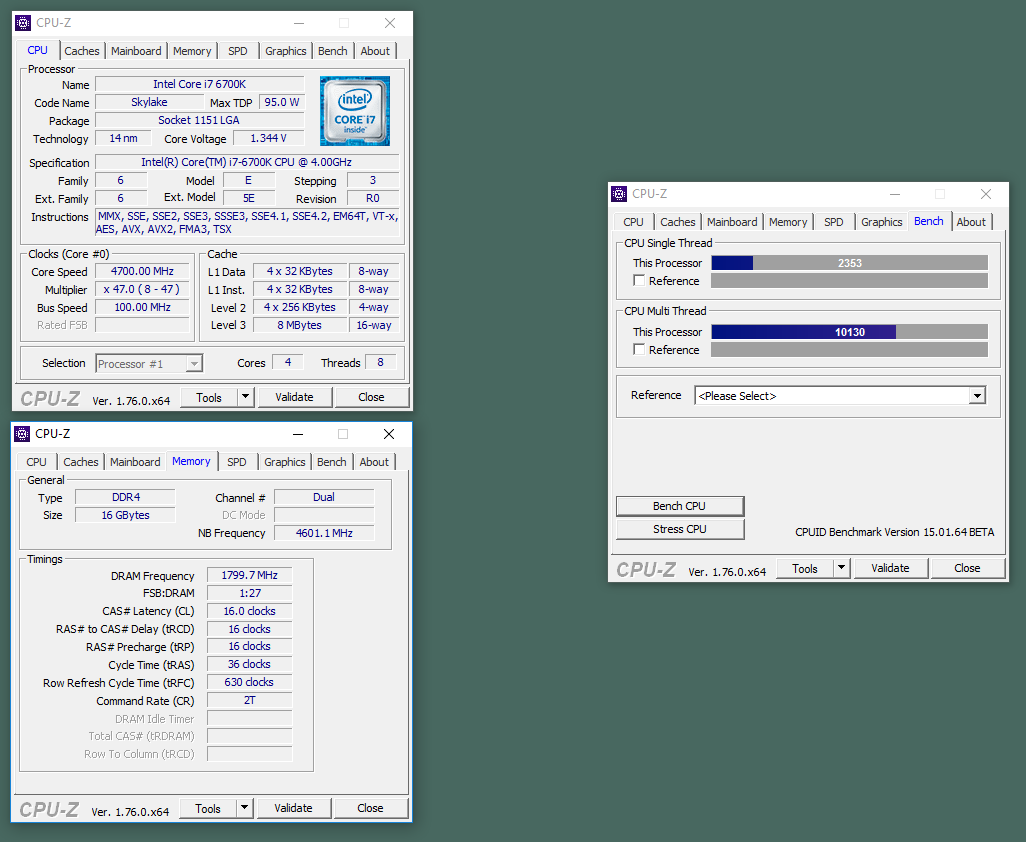The height and width of the screenshot is (842, 1026).
Task: Click the Close button in the CPU window
Action: (371, 397)
